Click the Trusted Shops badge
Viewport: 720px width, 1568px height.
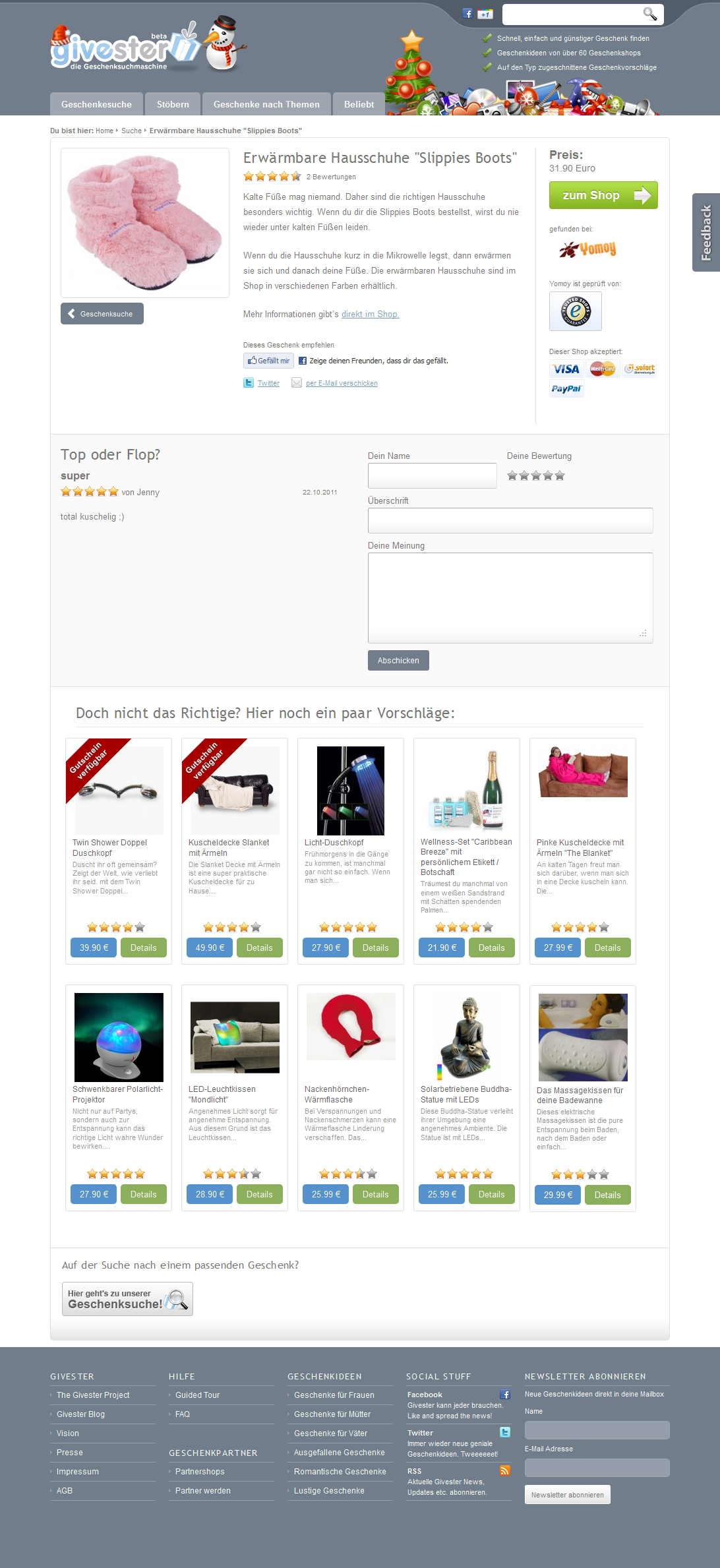576,311
